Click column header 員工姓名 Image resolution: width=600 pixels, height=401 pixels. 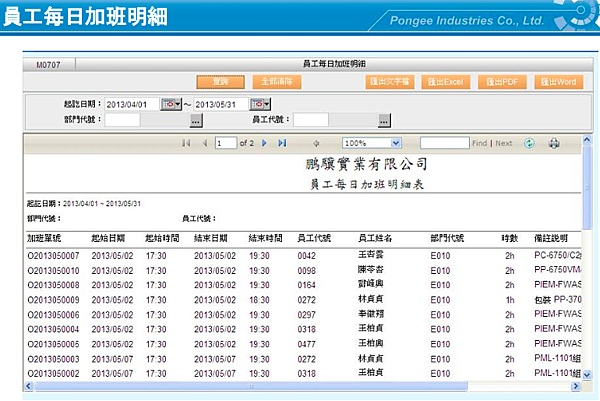point(375,238)
